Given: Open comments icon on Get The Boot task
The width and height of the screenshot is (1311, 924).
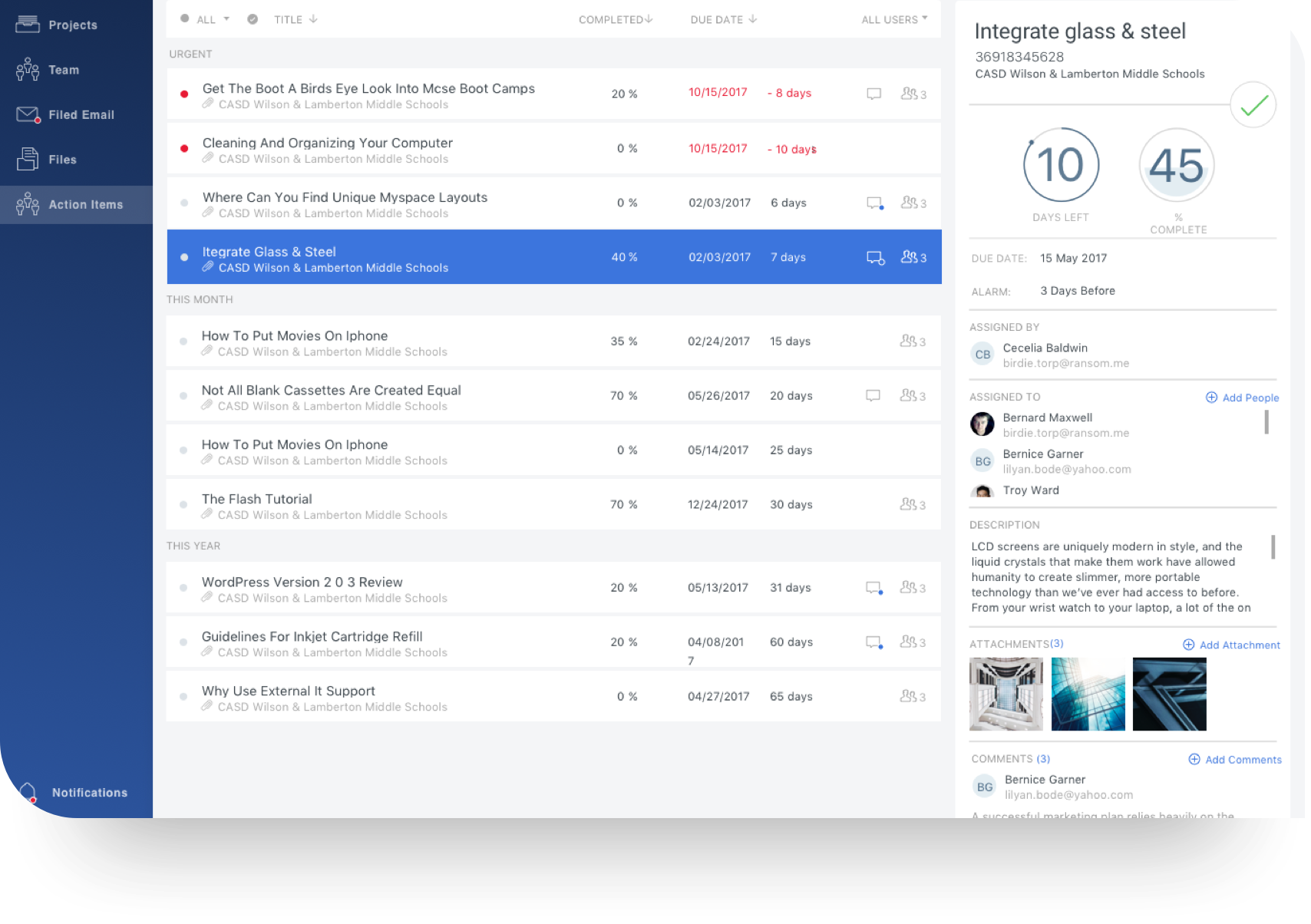Looking at the screenshot, I should (873, 93).
